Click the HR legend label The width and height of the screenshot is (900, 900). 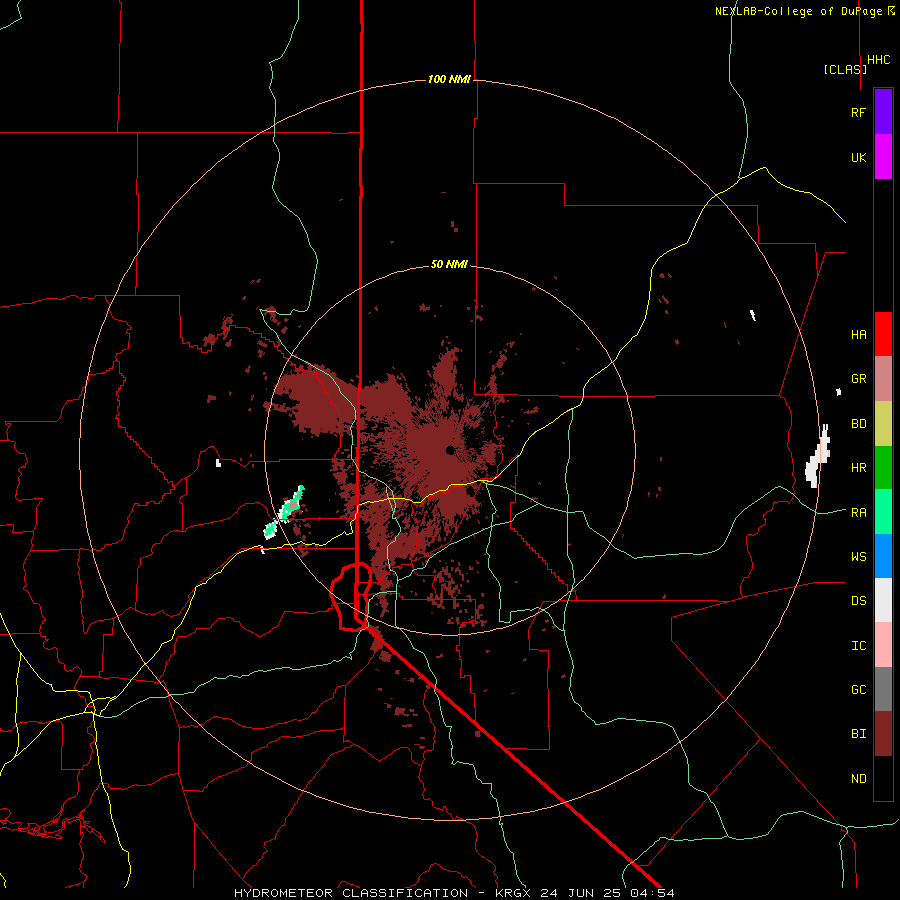pos(858,468)
